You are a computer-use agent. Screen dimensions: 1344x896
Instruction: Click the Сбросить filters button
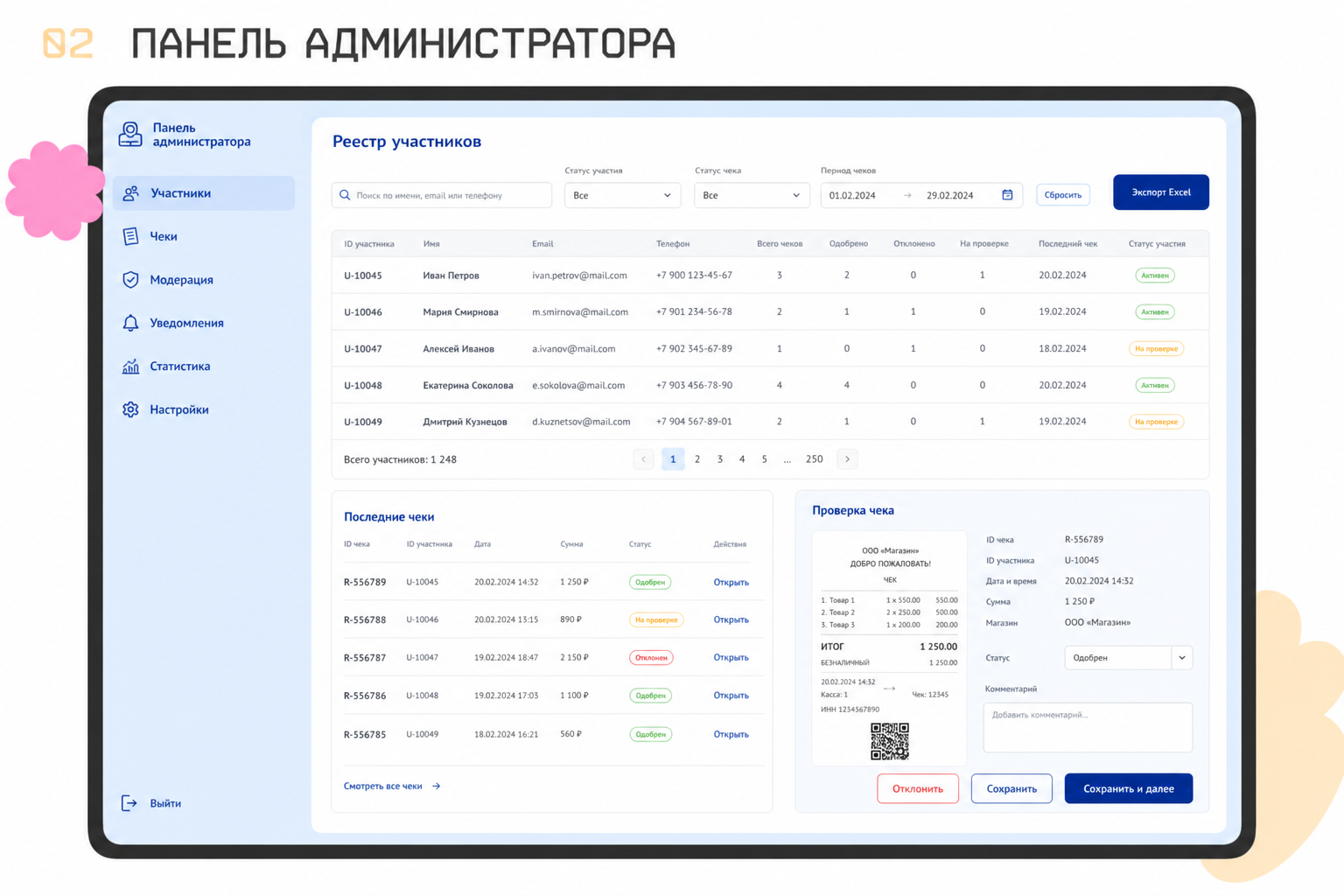coord(1063,195)
